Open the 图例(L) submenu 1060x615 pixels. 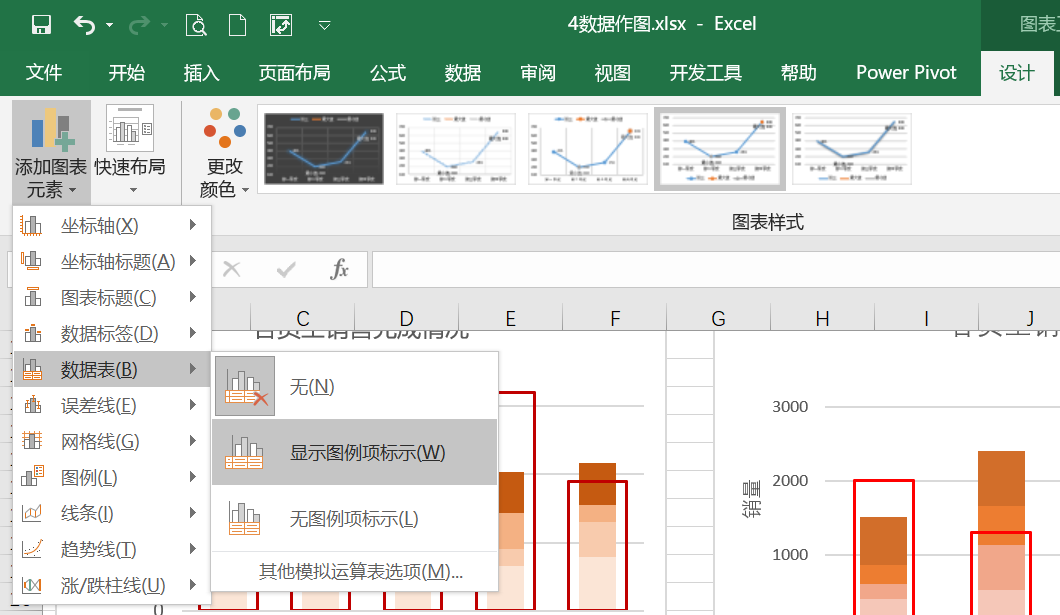click(x=112, y=477)
